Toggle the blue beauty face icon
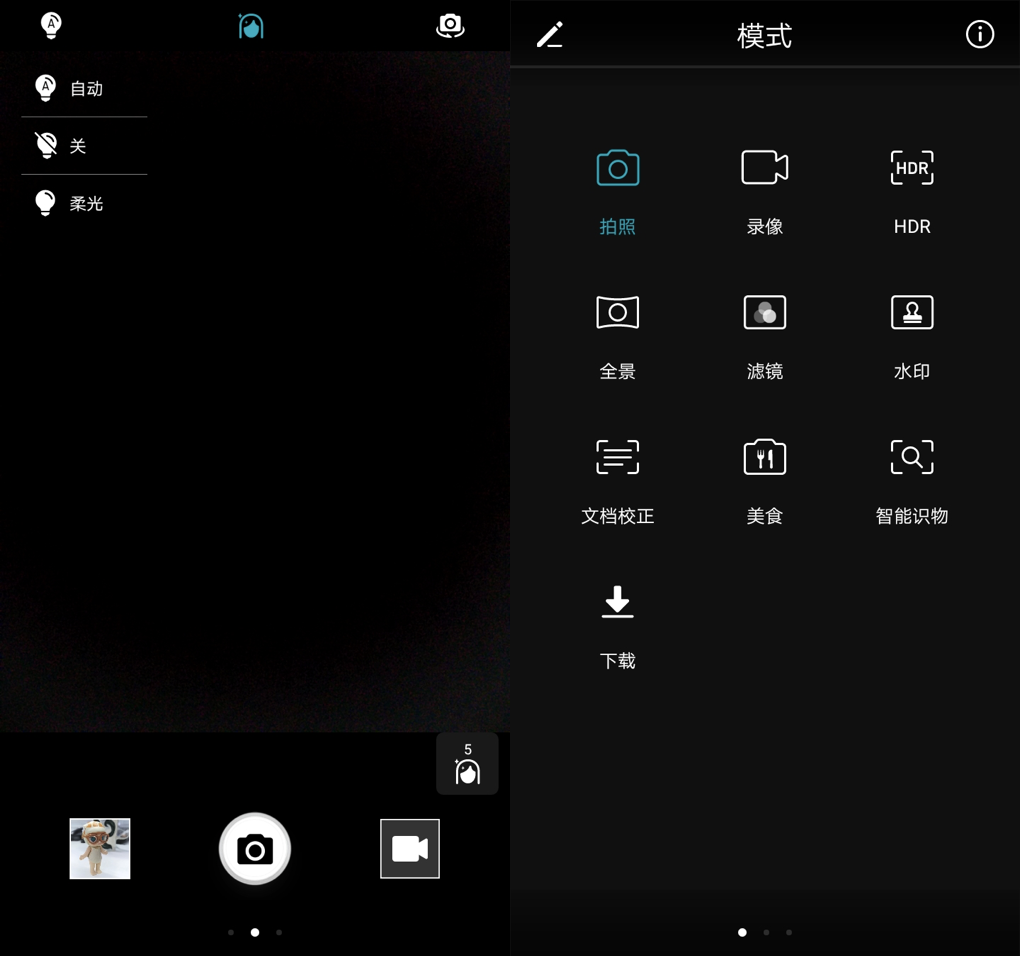Image resolution: width=1024 pixels, height=956 pixels. tap(251, 26)
